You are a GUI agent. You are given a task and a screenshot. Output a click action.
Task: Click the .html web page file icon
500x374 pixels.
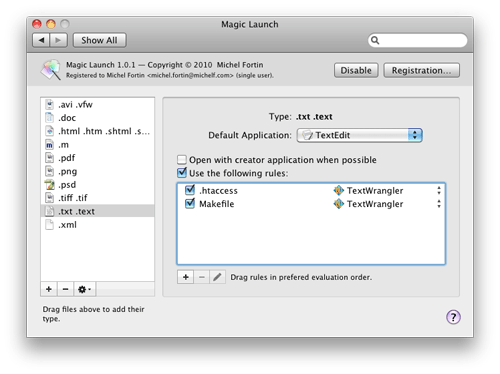pyautogui.click(x=49, y=131)
